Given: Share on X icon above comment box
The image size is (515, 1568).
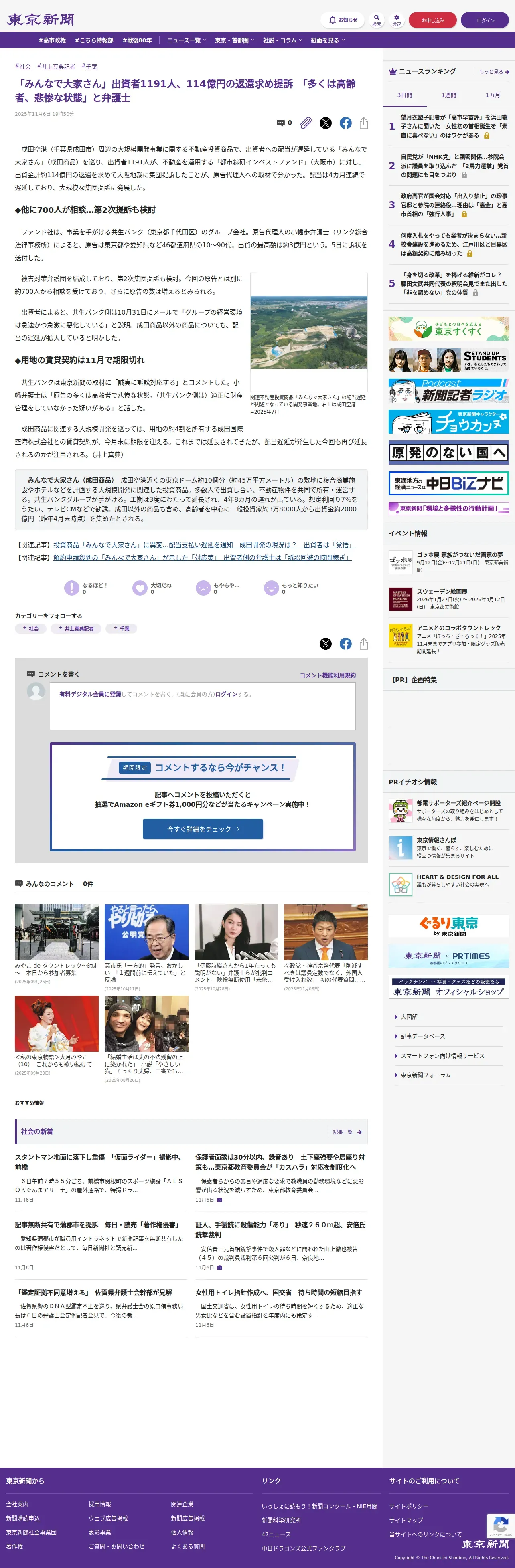Looking at the screenshot, I should click(x=325, y=643).
